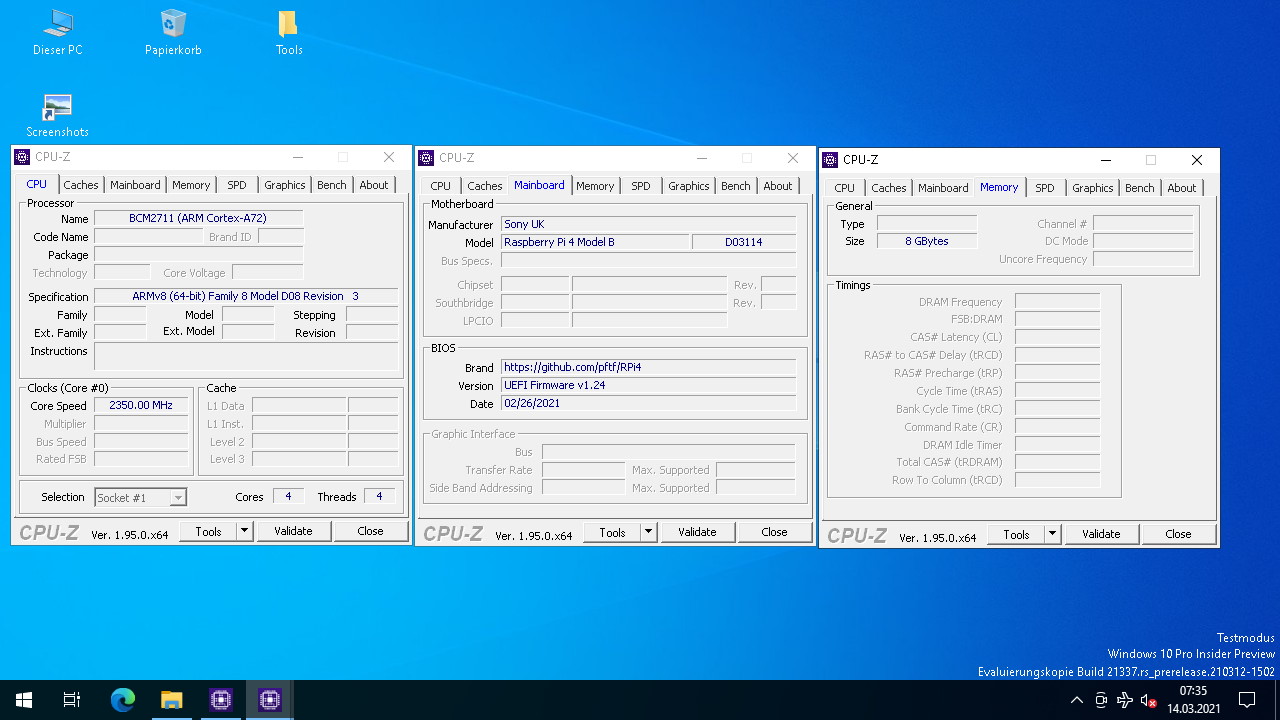The width and height of the screenshot is (1280, 720).
Task: Open the Papierkorb recycle bin icon
Action: [x=173, y=32]
